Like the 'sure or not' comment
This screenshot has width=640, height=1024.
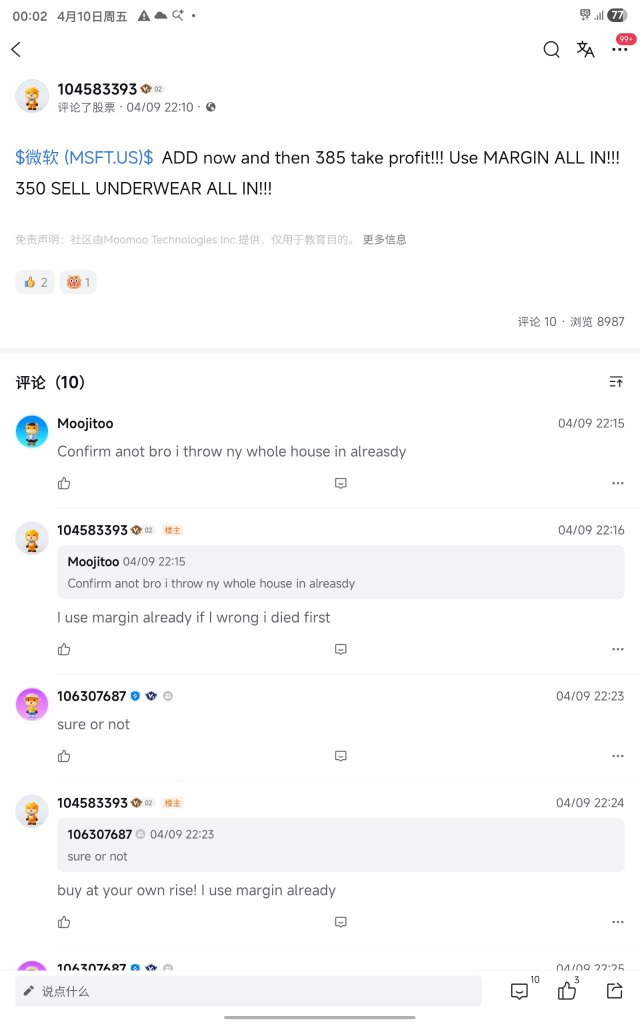(64, 756)
